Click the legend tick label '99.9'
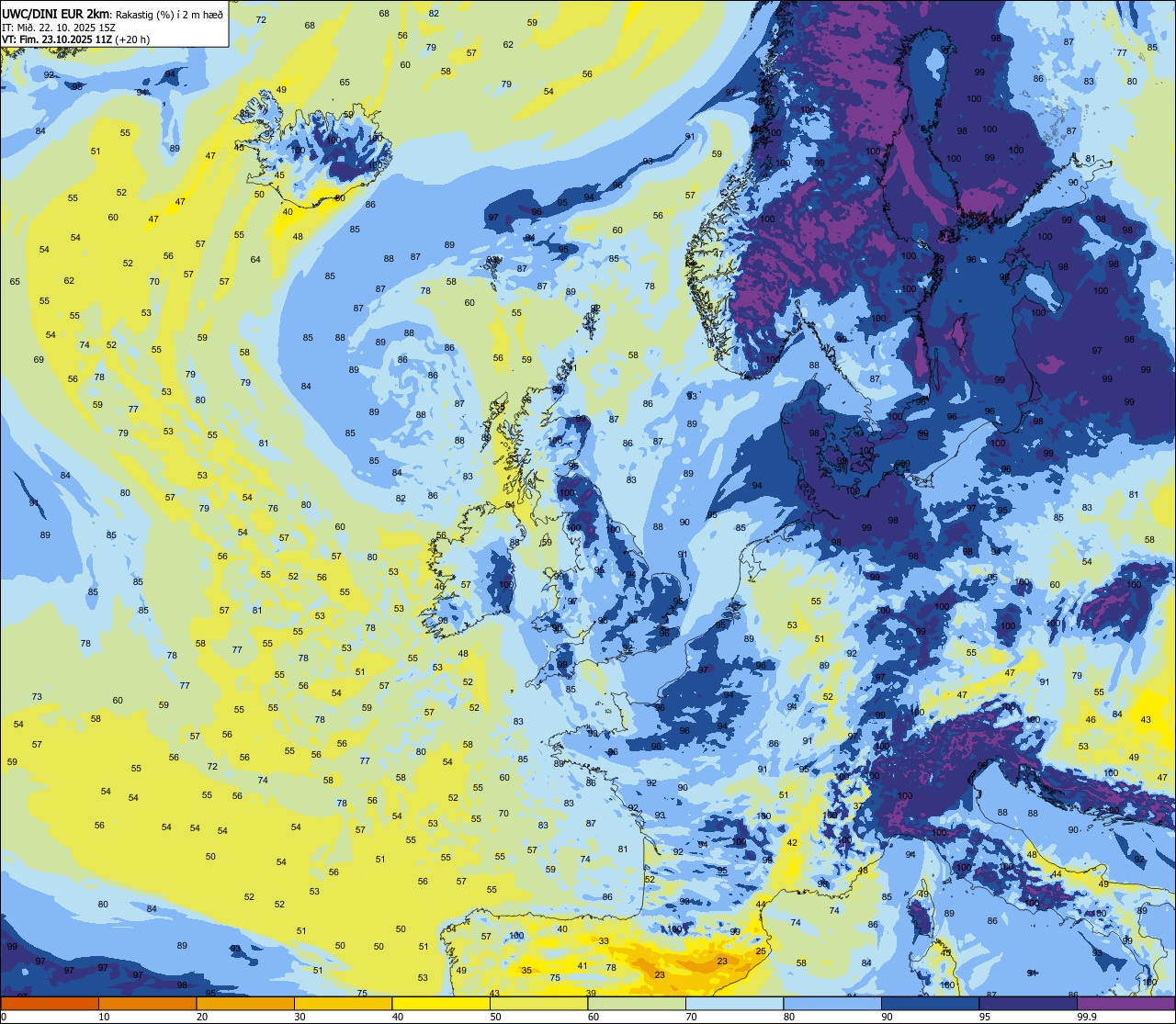 pos(1088,1017)
